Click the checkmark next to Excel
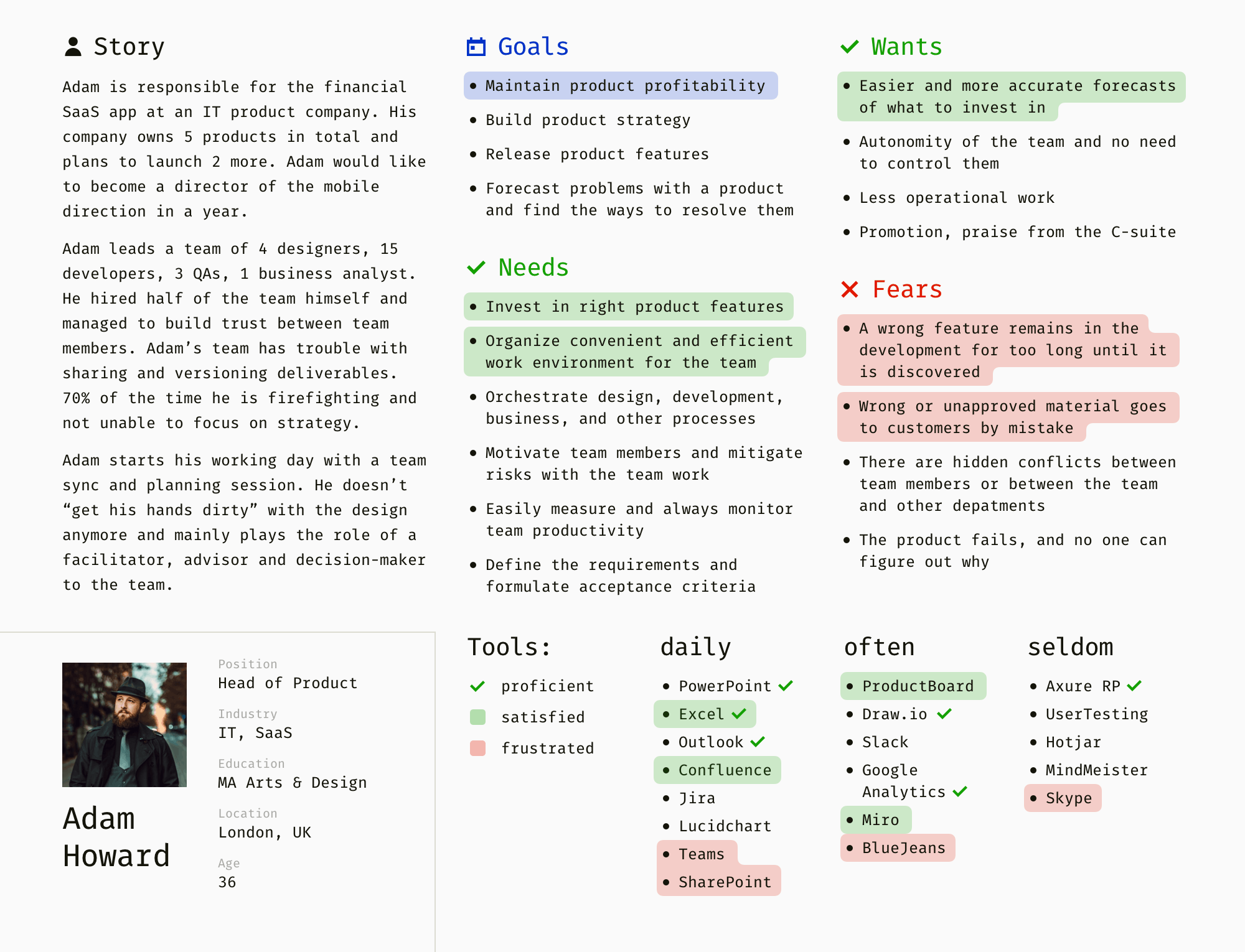This screenshot has width=1245, height=952. (x=739, y=714)
